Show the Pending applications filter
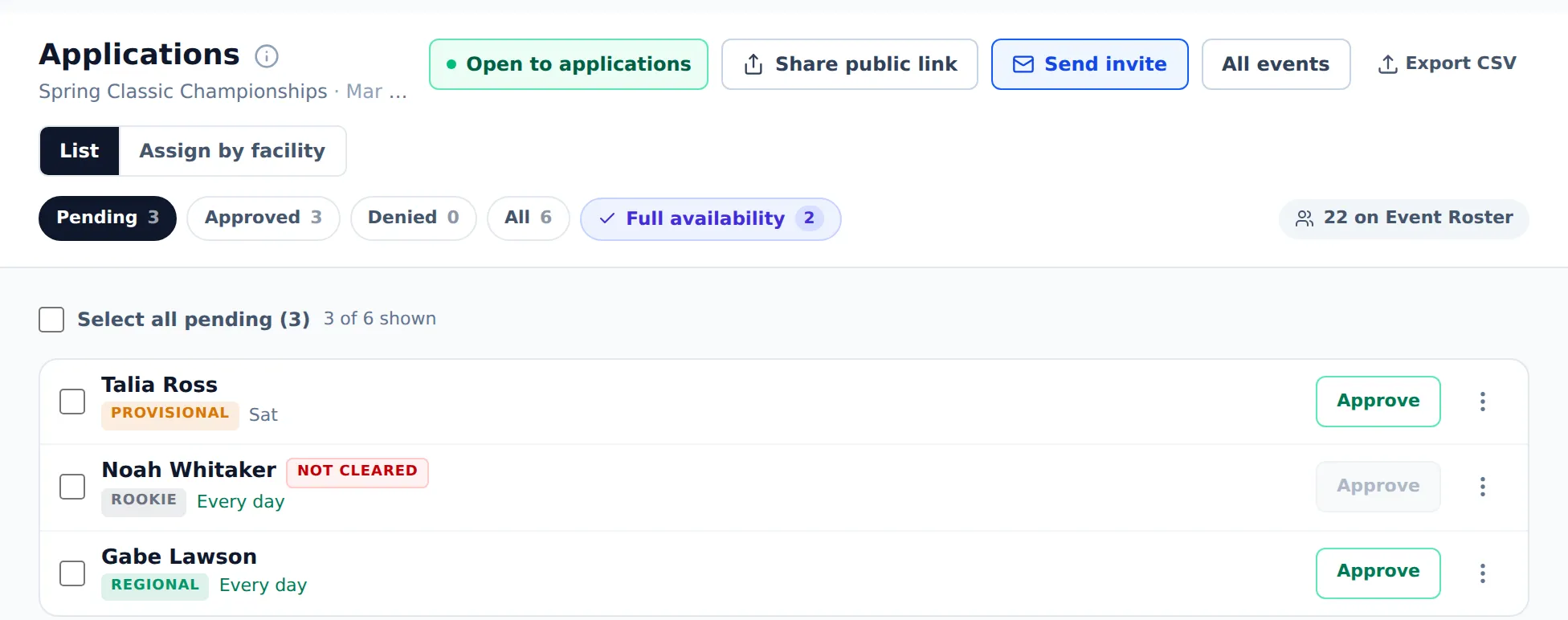Screen dimensions: 1568x620 [108, 218]
